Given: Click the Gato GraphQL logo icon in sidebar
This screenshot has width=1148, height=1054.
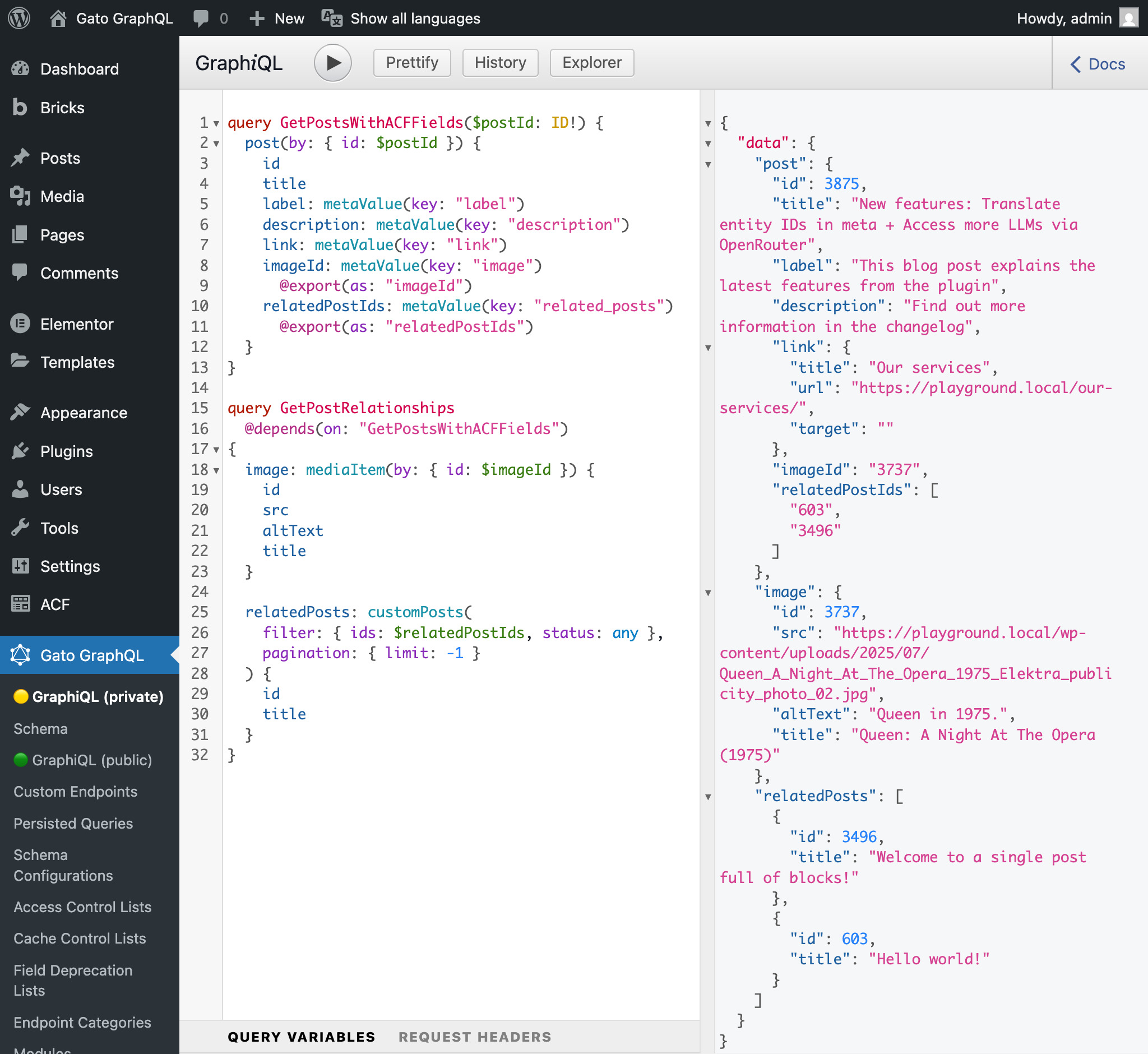Looking at the screenshot, I should coord(20,655).
